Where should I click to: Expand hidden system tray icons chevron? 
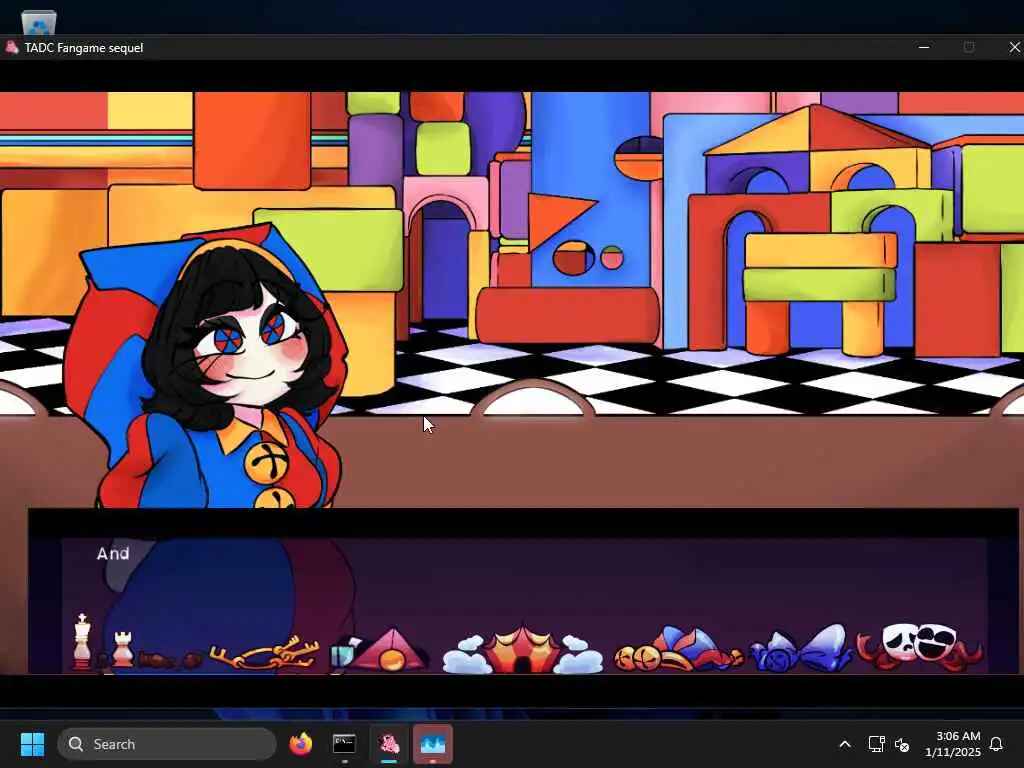coord(844,744)
